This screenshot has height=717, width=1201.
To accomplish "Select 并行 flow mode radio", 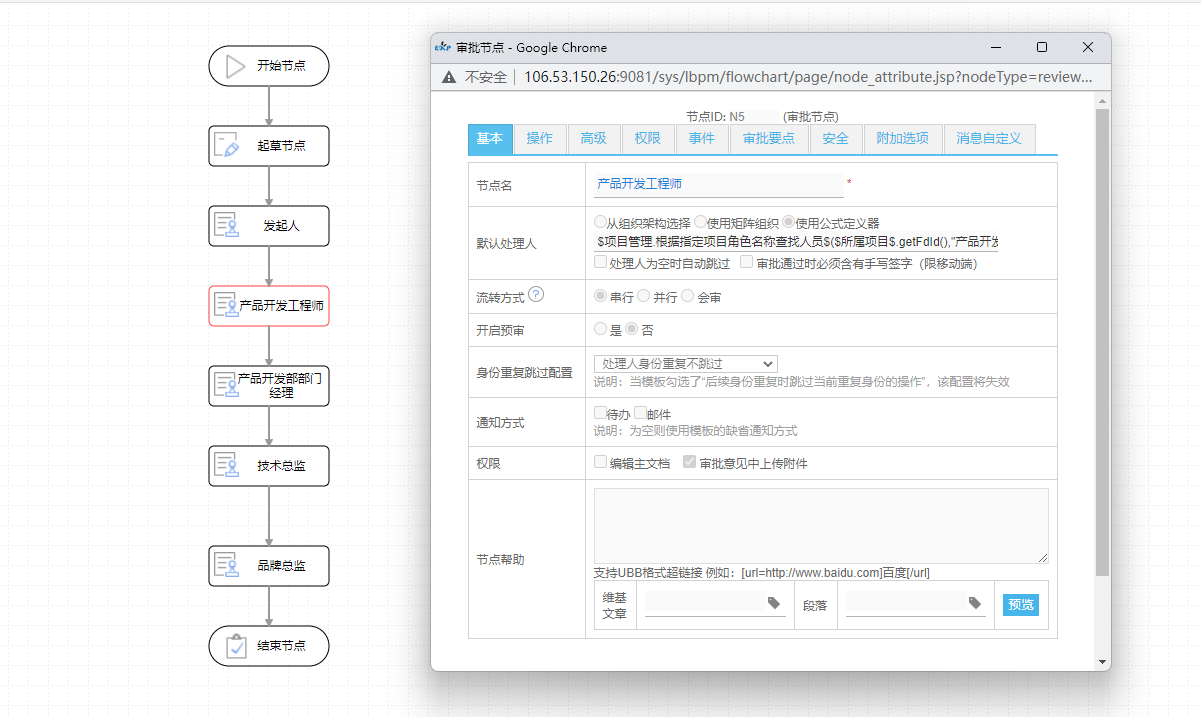I will 644,296.
